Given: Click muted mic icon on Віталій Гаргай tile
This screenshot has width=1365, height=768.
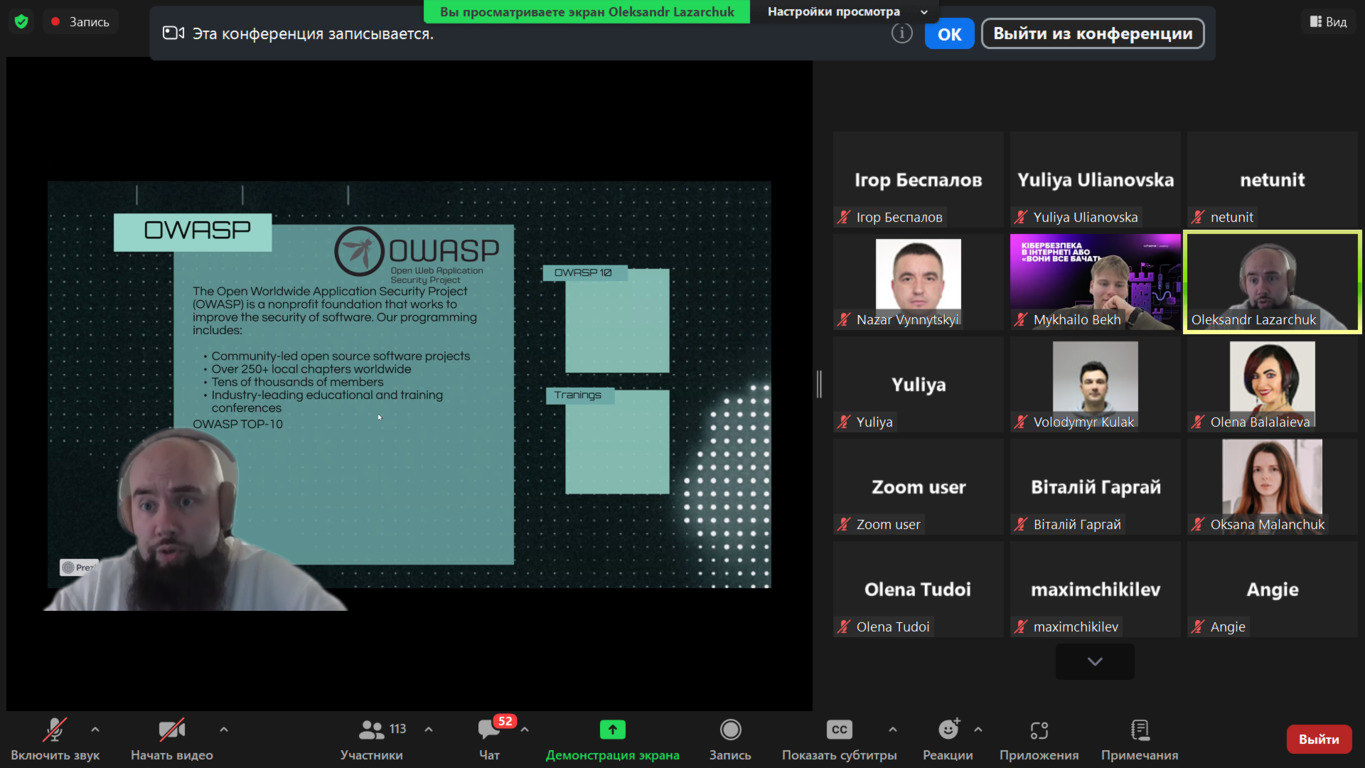Looking at the screenshot, I should pyautogui.click(x=1021, y=524).
